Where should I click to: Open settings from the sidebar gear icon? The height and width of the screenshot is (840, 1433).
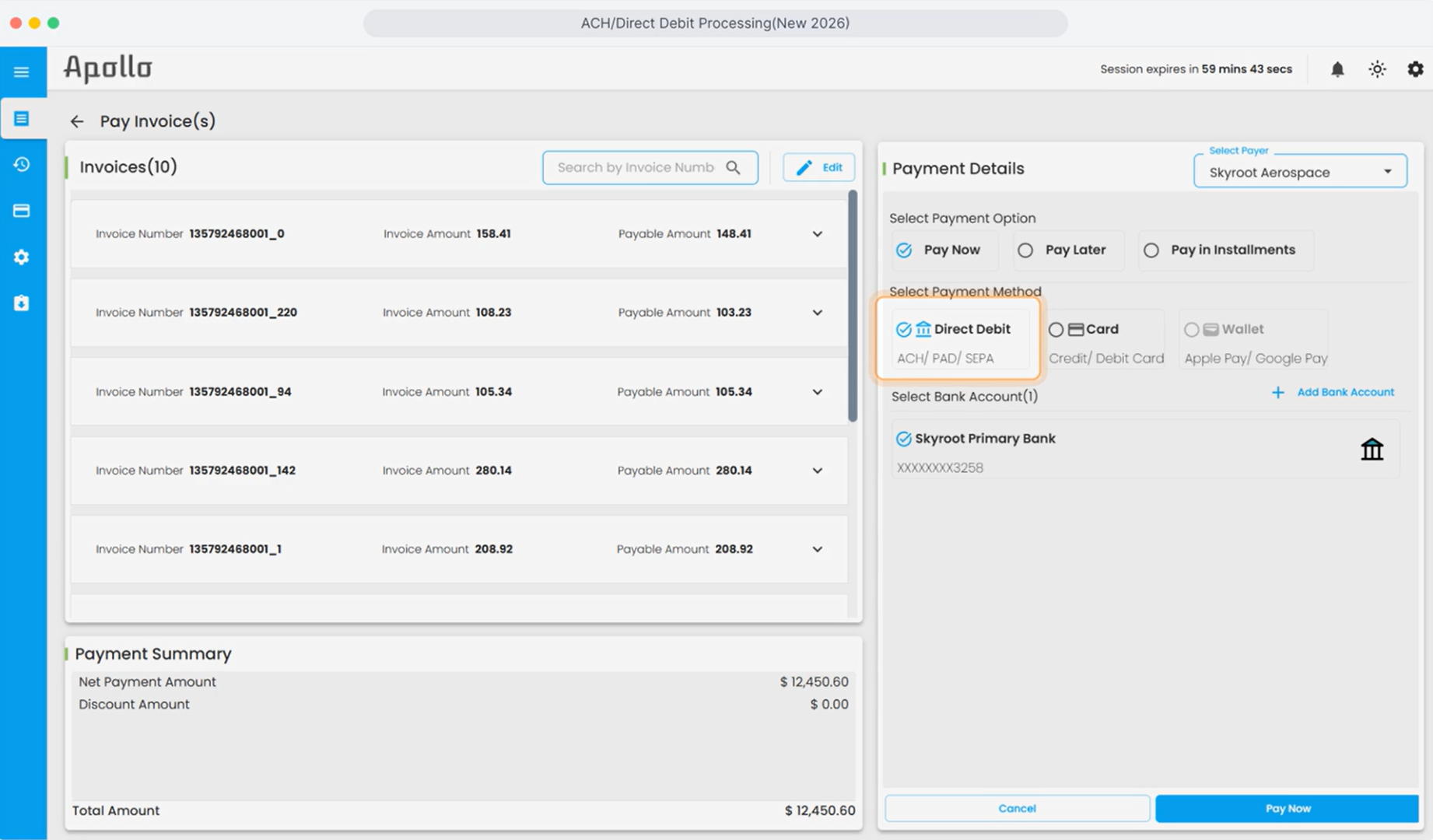tap(22, 257)
